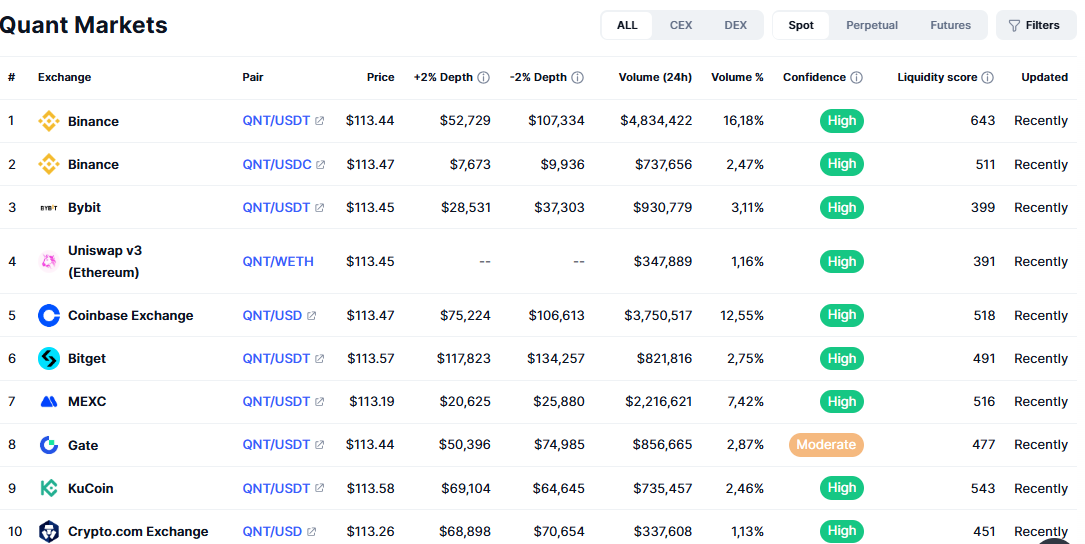Click the MEXC exchange logo
This screenshot has height=544, width=1085.
(x=48, y=401)
